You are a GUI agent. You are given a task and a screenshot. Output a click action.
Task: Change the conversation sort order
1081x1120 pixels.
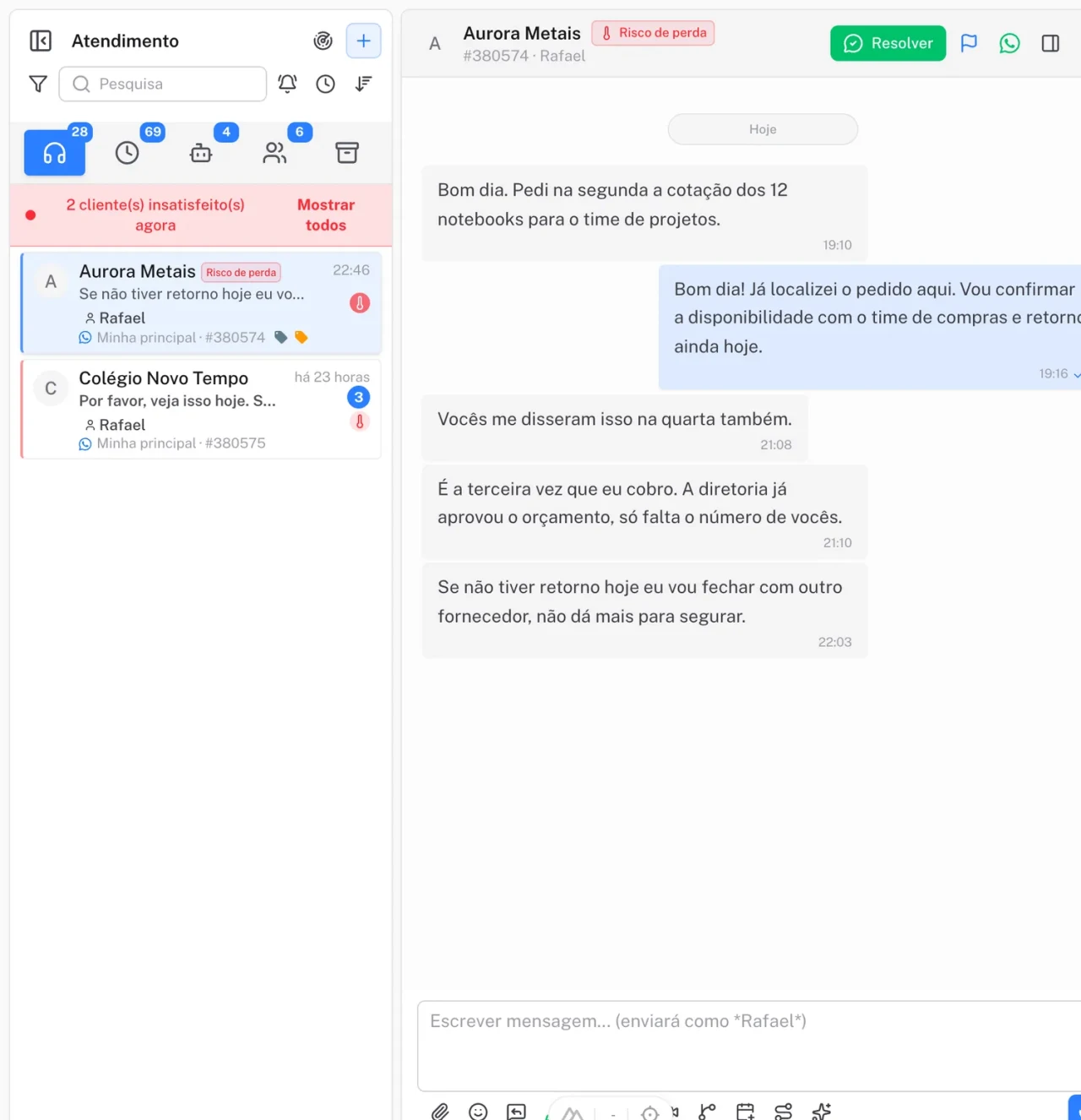(x=363, y=84)
